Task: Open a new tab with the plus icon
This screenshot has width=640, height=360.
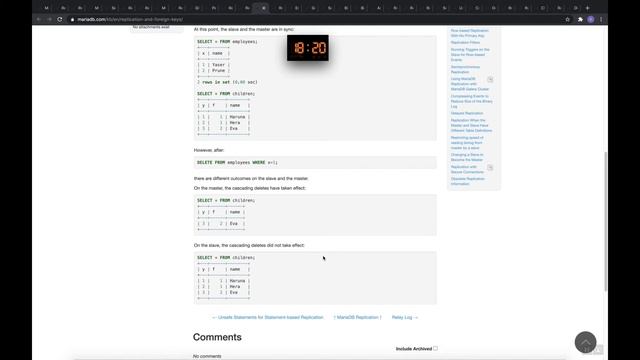Action: 587,8
